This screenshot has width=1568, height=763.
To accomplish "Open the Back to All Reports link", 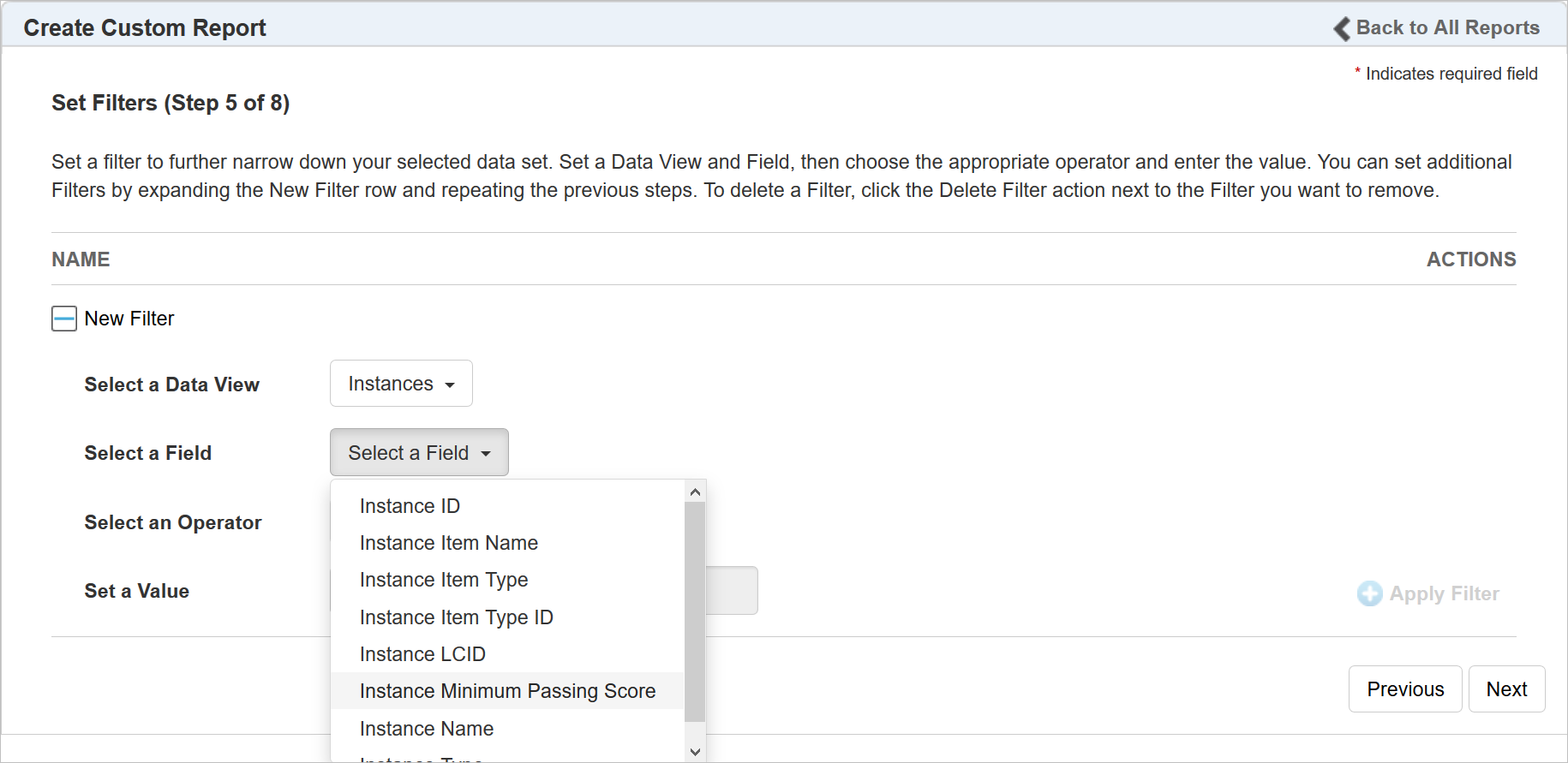I will (x=1447, y=28).
